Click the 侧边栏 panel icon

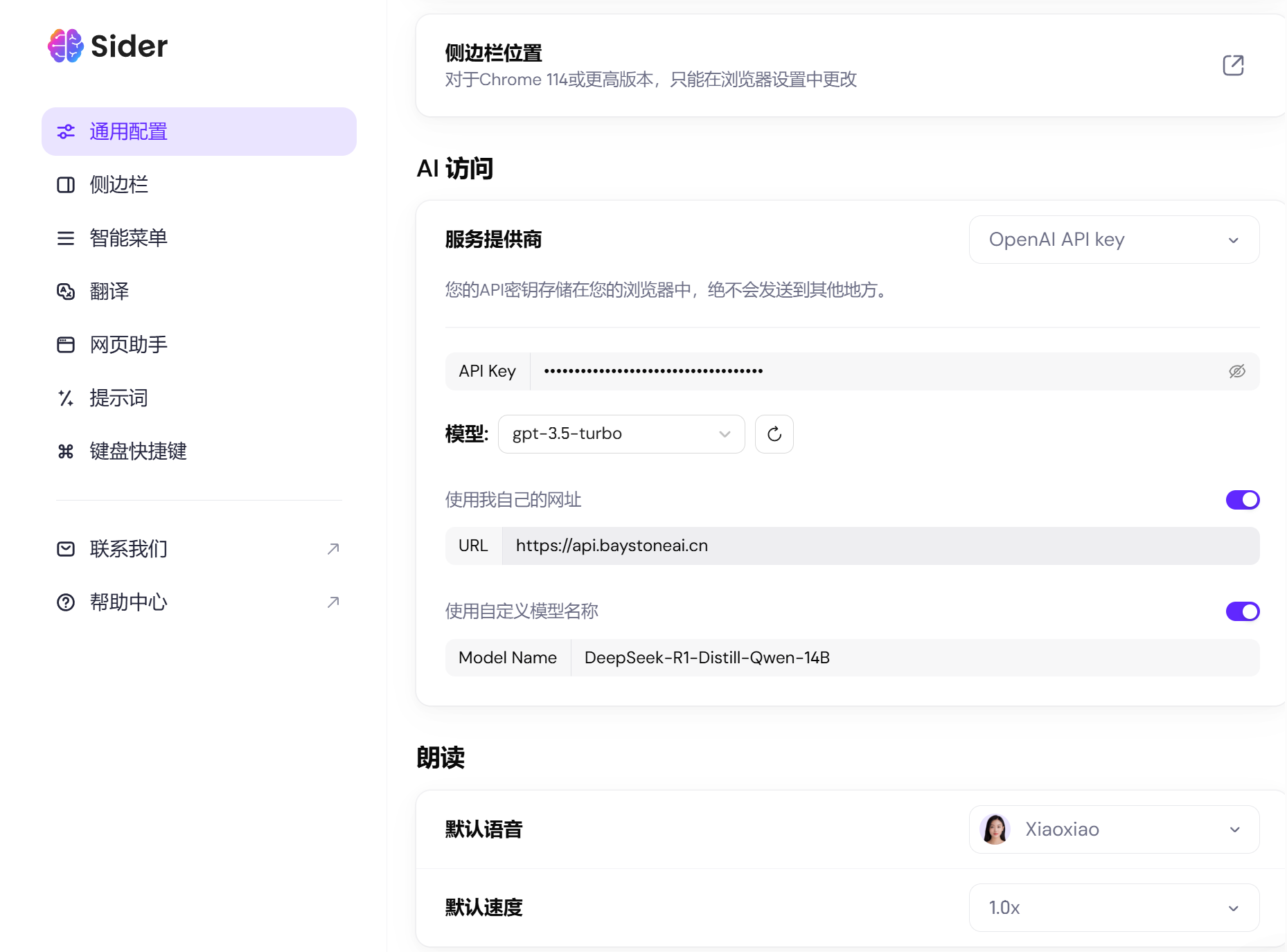point(66,185)
